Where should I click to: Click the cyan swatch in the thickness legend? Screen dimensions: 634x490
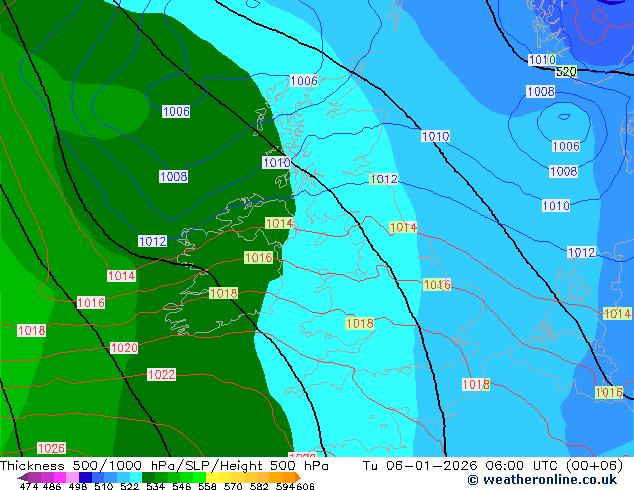pos(135,477)
